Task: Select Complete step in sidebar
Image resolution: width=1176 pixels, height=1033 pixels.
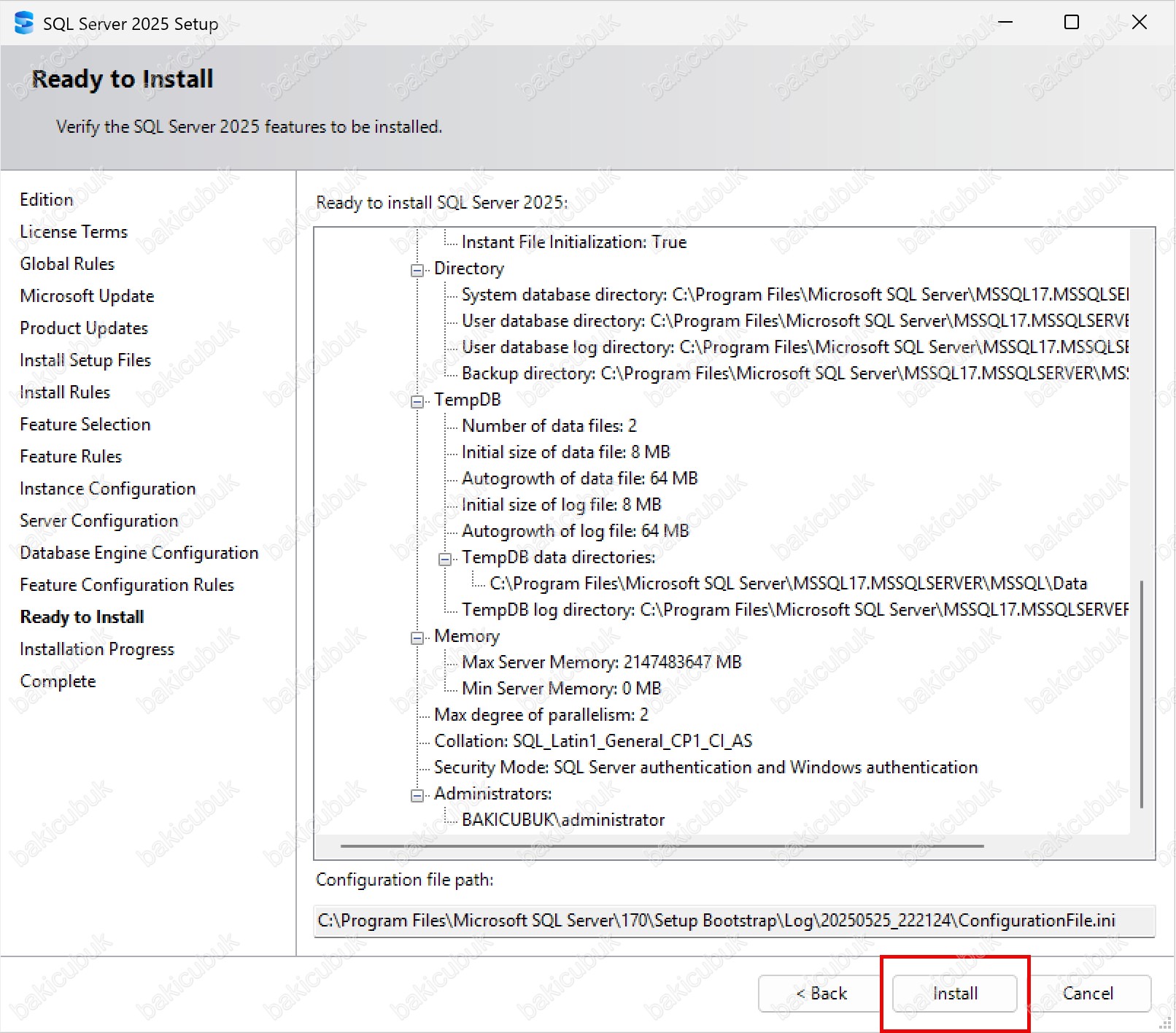Action: pos(58,681)
